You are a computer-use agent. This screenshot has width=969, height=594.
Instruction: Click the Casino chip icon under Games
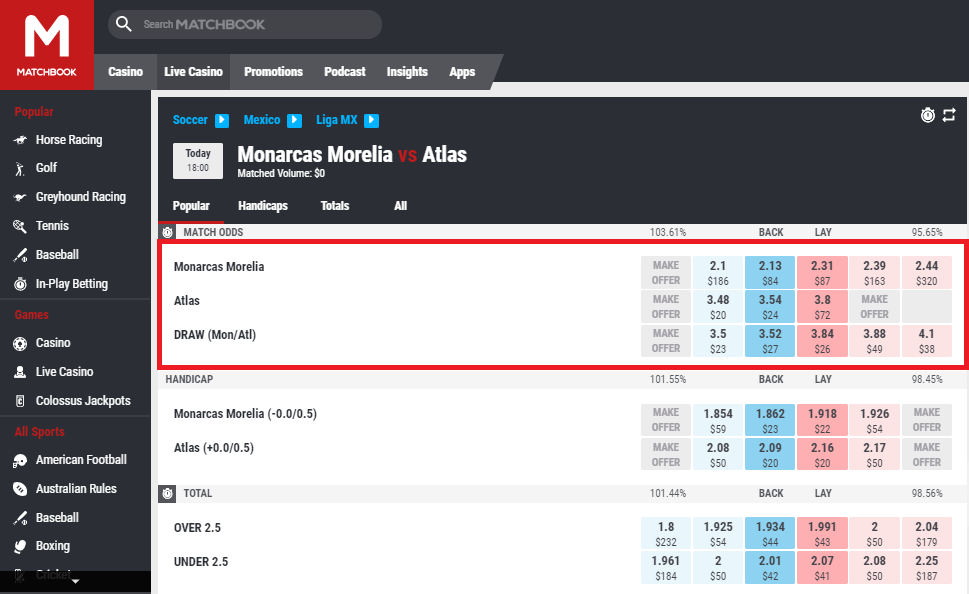pos(20,343)
